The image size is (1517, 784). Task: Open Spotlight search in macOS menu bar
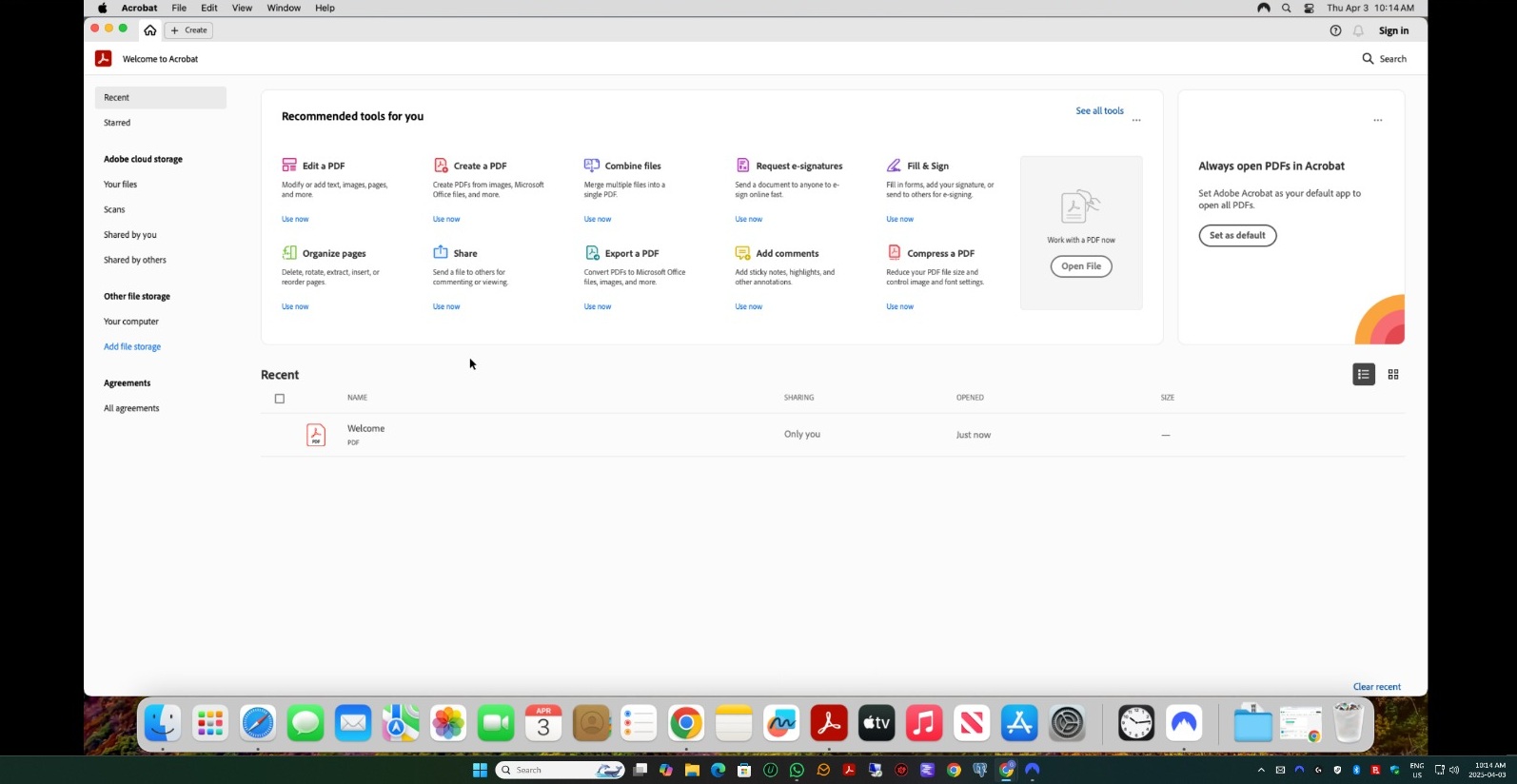[x=1287, y=8]
